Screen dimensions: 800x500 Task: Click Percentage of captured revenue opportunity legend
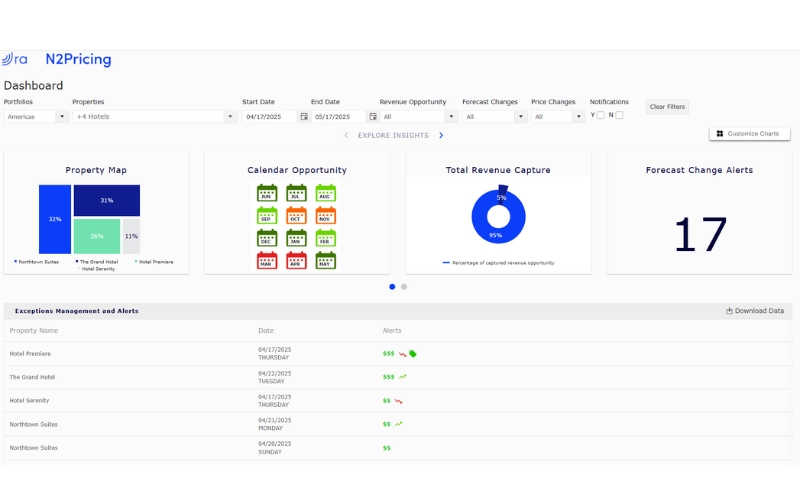pyautogui.click(x=498, y=263)
